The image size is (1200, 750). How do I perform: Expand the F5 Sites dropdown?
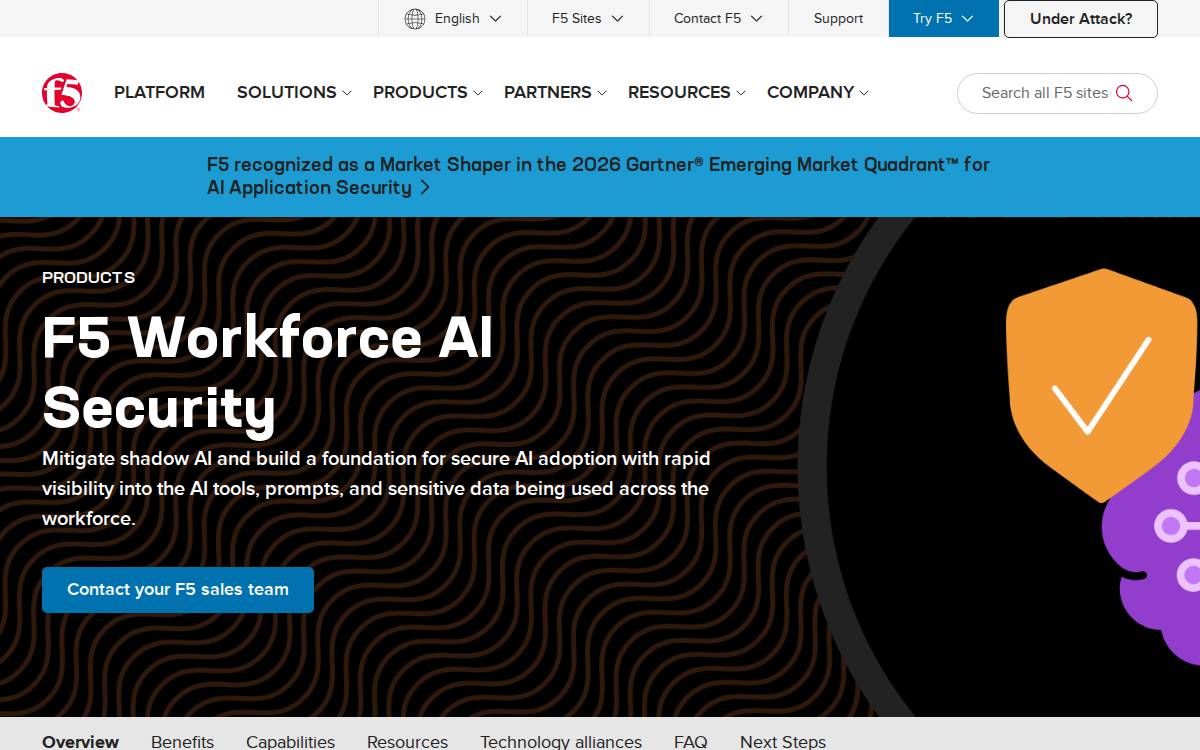[x=588, y=18]
